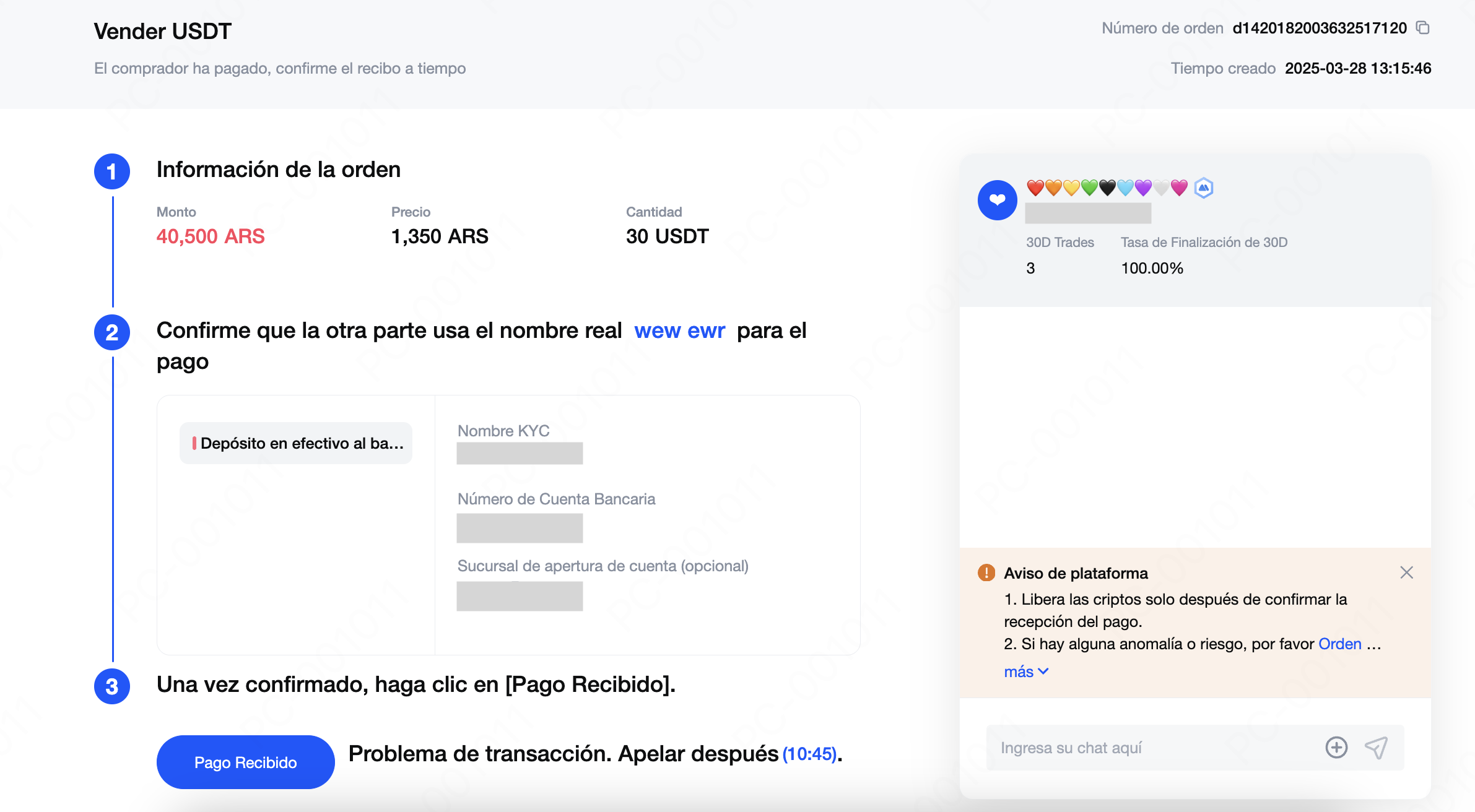The width and height of the screenshot is (1475, 812).
Task: Click the order number text
Action: tap(1319, 28)
